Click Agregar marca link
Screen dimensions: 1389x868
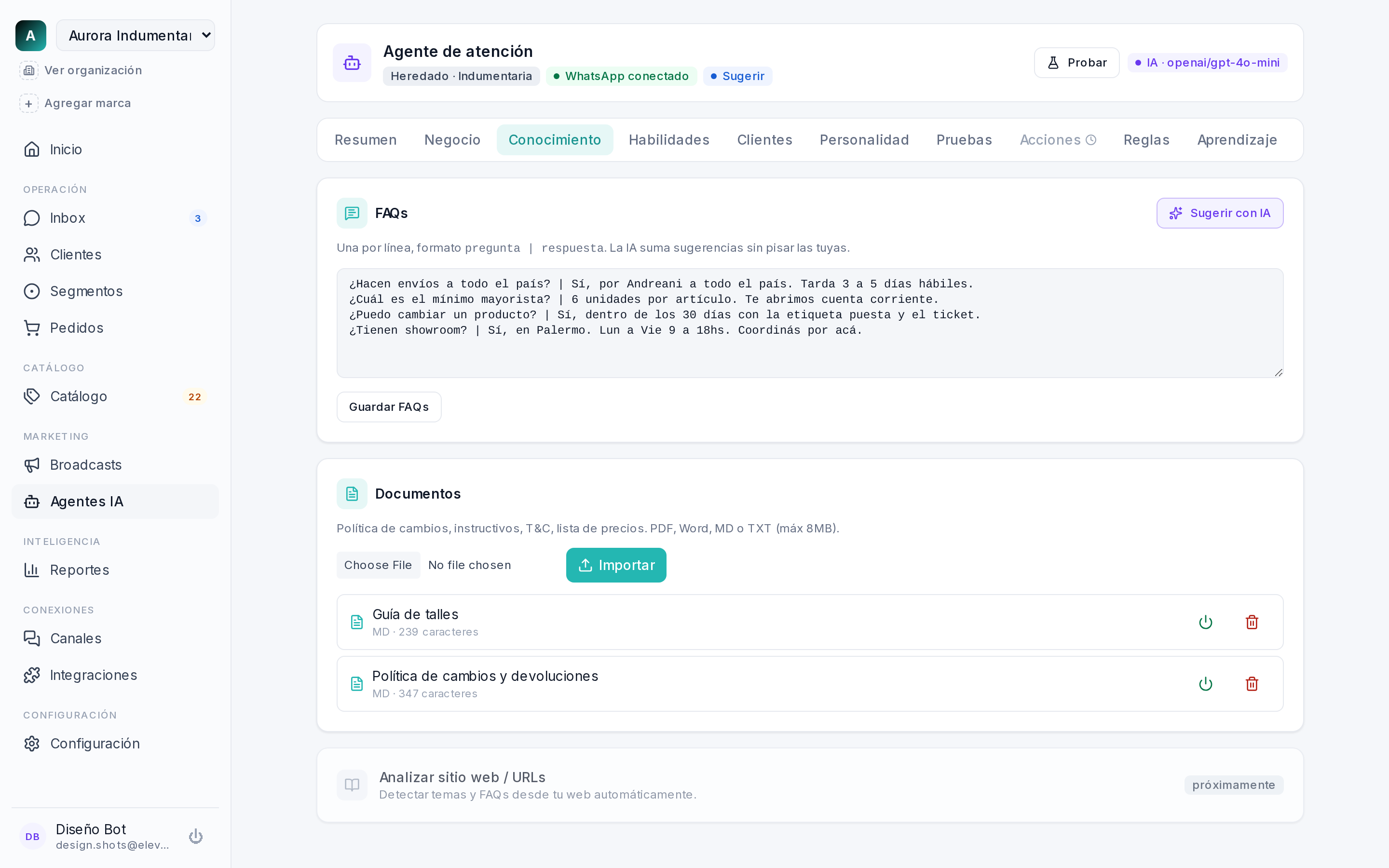click(x=75, y=103)
